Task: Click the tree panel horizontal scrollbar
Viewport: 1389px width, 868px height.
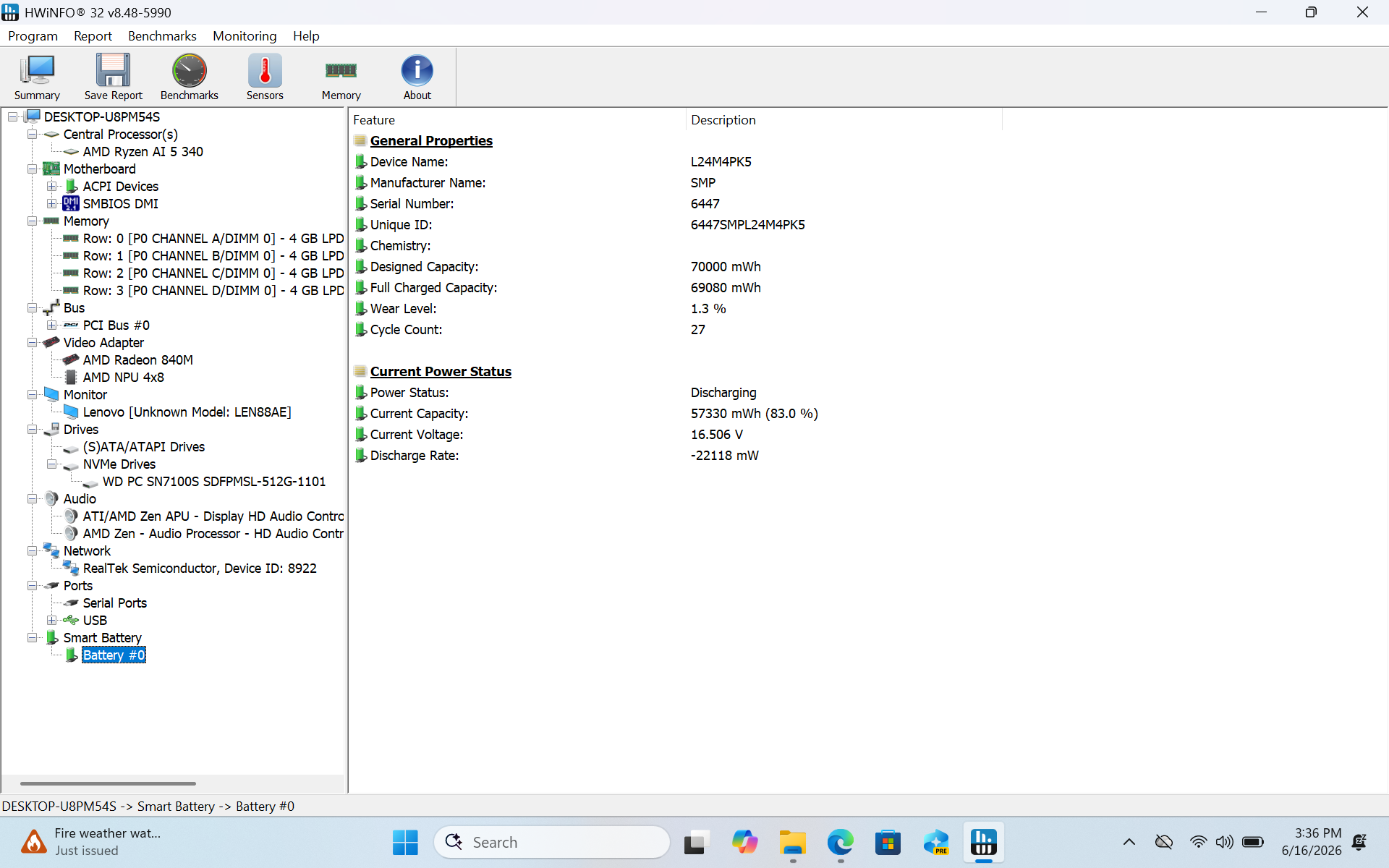Action: pyautogui.click(x=108, y=783)
